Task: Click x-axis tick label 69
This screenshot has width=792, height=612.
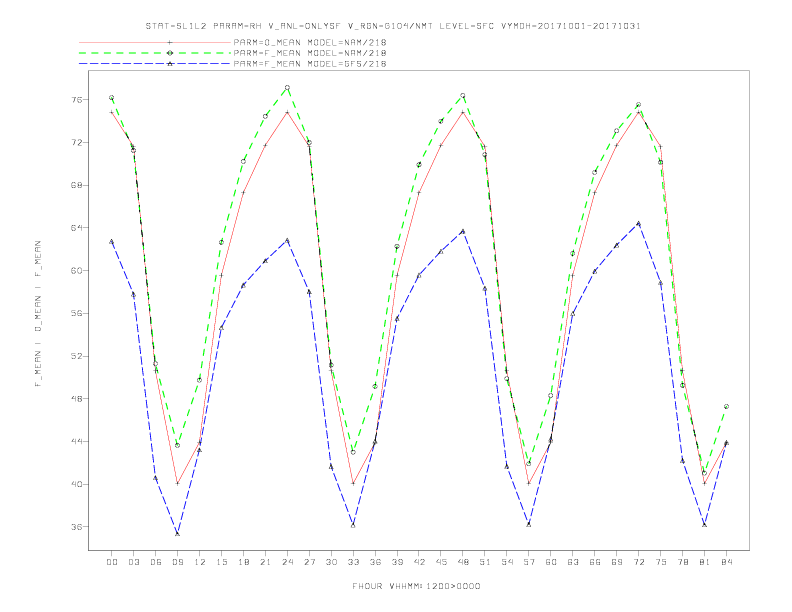Action: coord(617,562)
